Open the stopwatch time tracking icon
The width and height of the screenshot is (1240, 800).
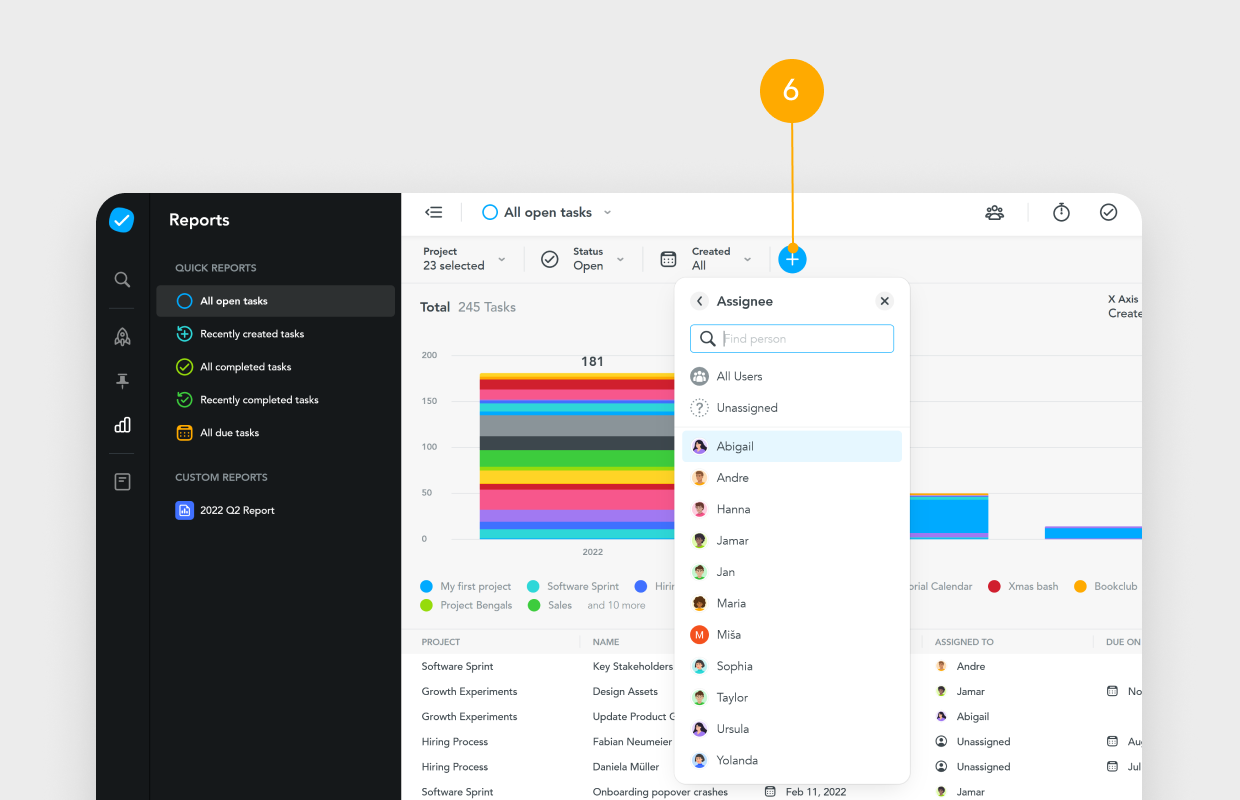pos(1061,212)
